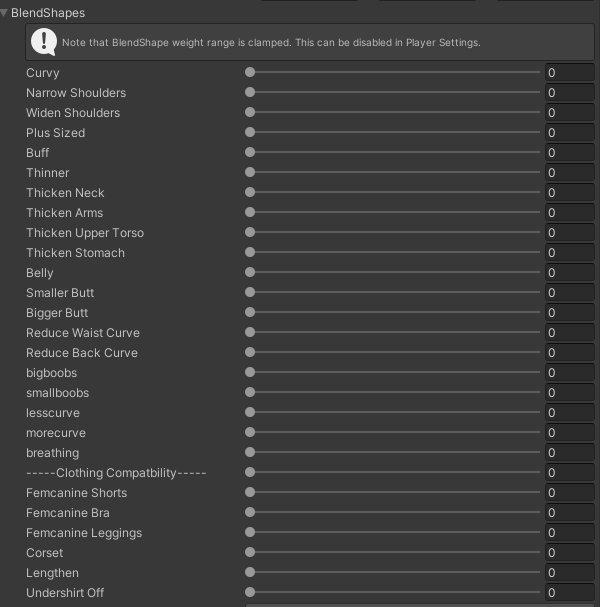The width and height of the screenshot is (600, 607).
Task: Click the Thinner label
Action: click(48, 173)
